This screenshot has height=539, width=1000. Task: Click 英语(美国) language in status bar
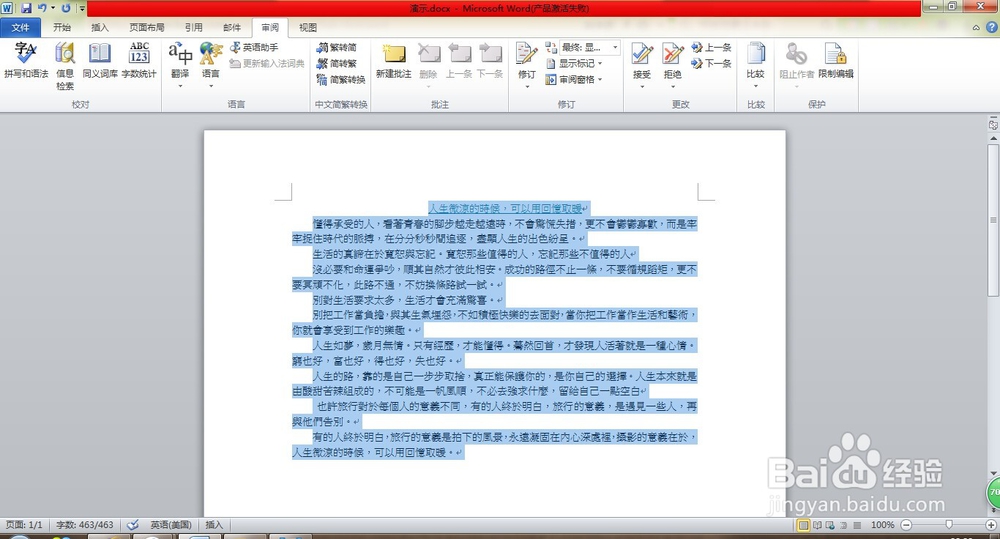(x=171, y=524)
